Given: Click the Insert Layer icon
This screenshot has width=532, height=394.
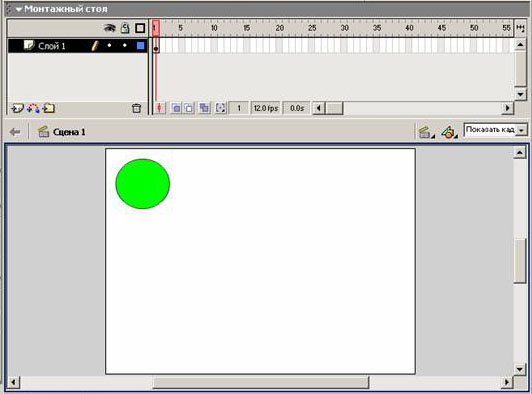Looking at the screenshot, I should [17, 108].
